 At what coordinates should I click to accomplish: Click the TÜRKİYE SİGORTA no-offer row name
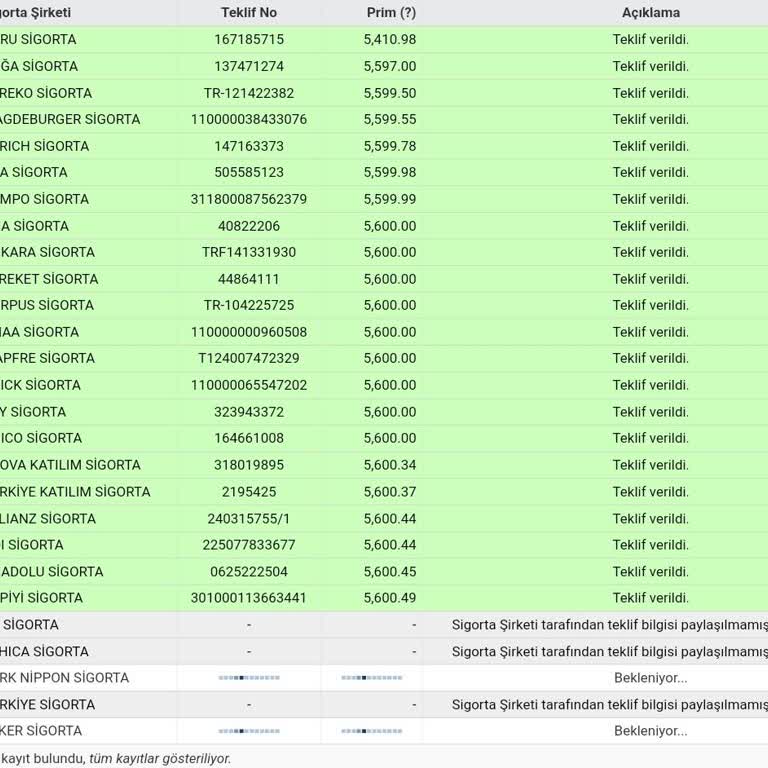tap(48, 704)
